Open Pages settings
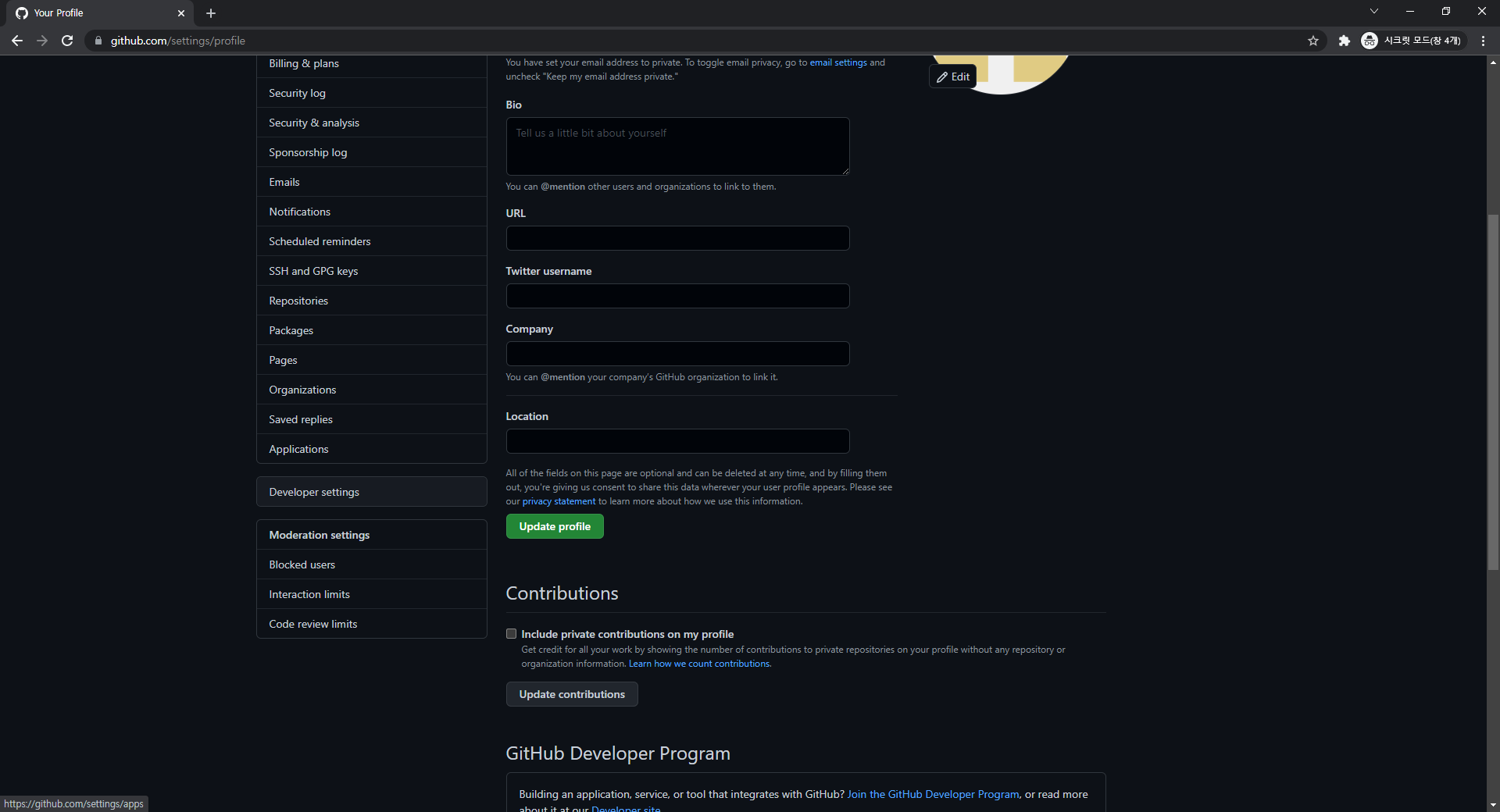 (x=372, y=360)
